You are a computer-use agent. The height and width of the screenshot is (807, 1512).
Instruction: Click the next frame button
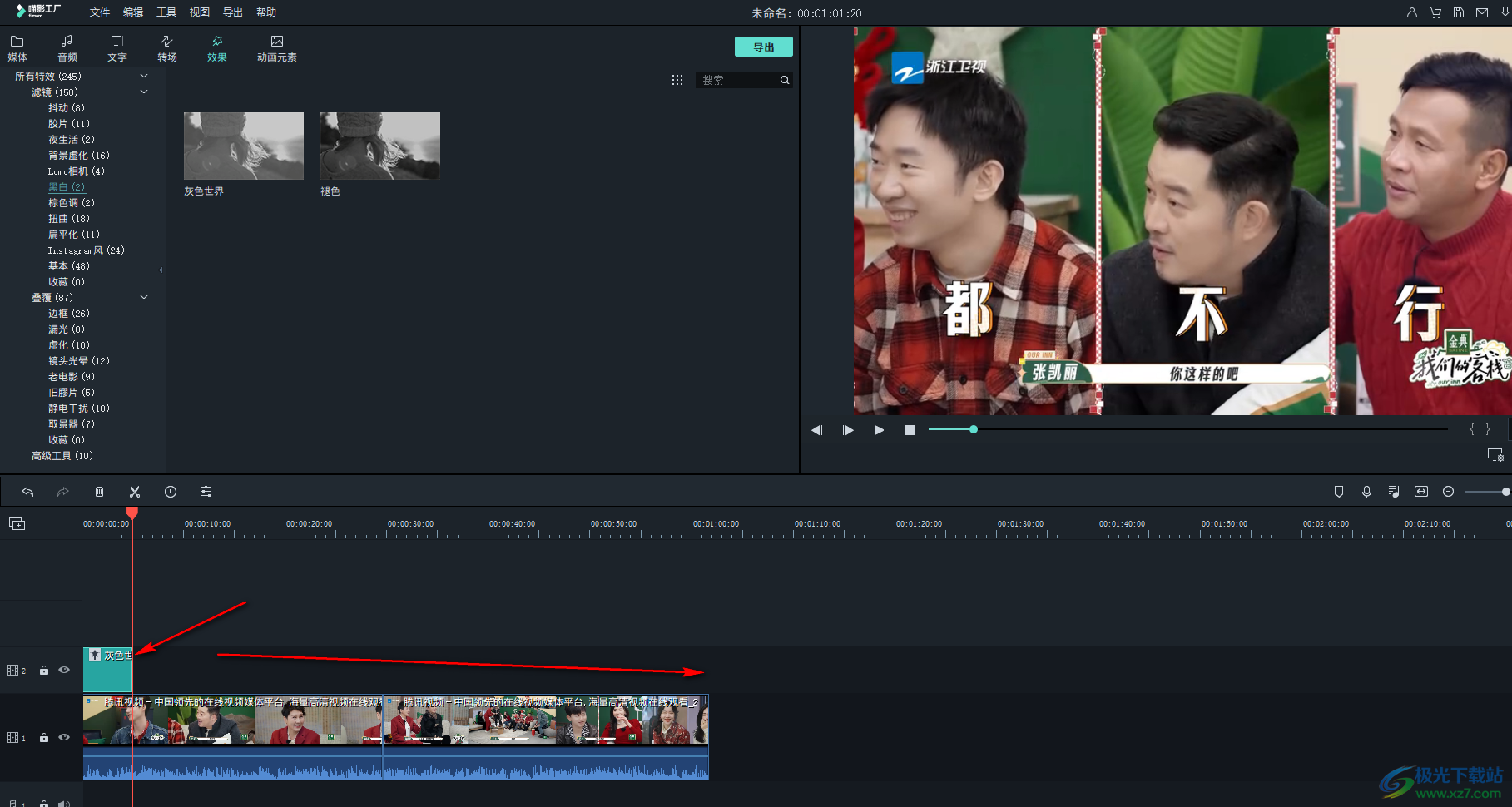tap(848, 430)
